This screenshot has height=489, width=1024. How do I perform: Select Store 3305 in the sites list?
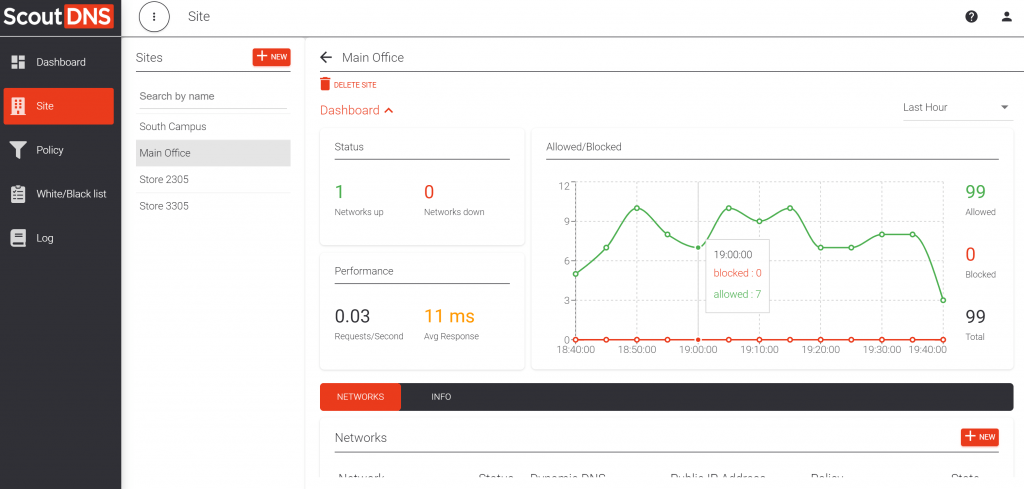click(x=213, y=206)
